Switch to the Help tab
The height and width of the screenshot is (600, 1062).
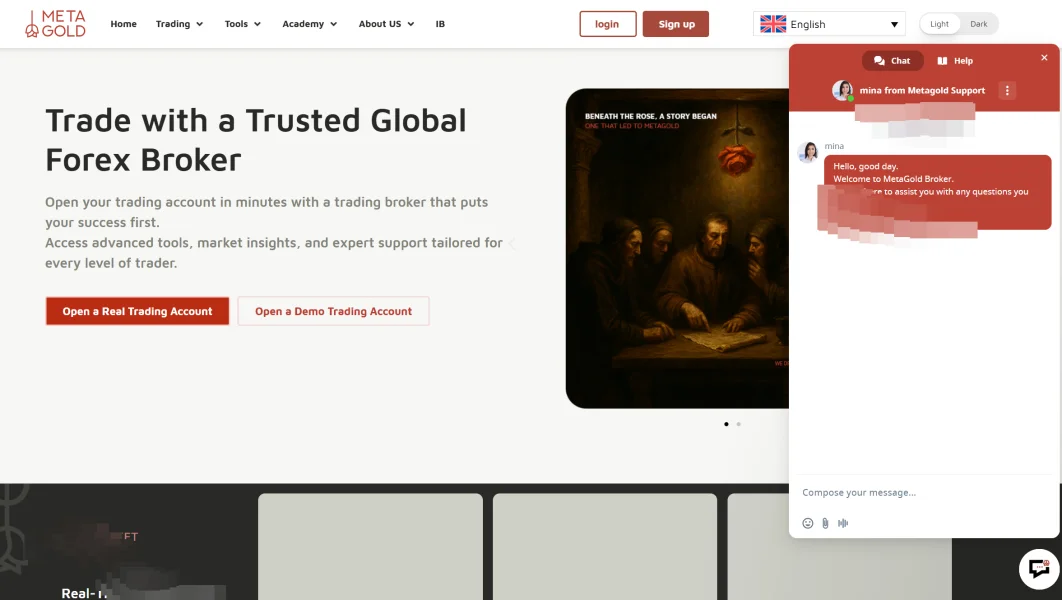955,60
